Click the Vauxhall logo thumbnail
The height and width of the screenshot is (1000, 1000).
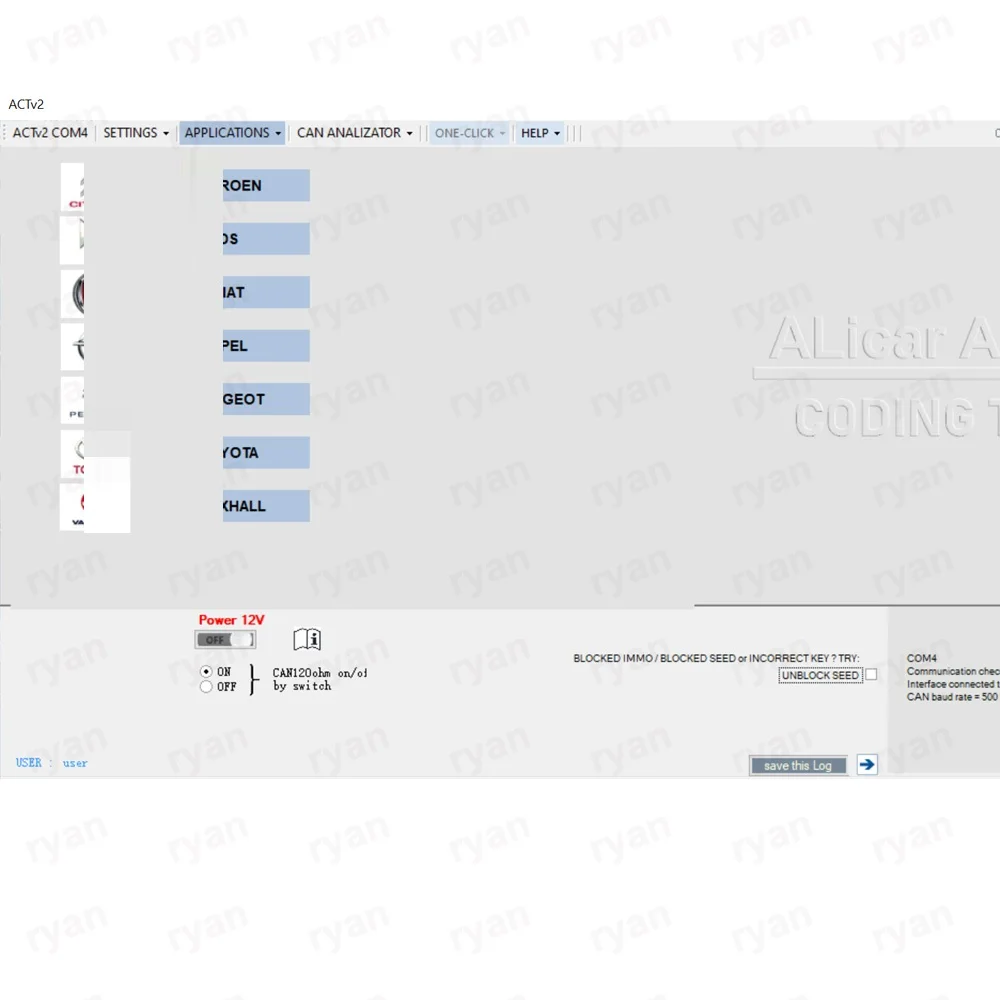[x=72, y=507]
